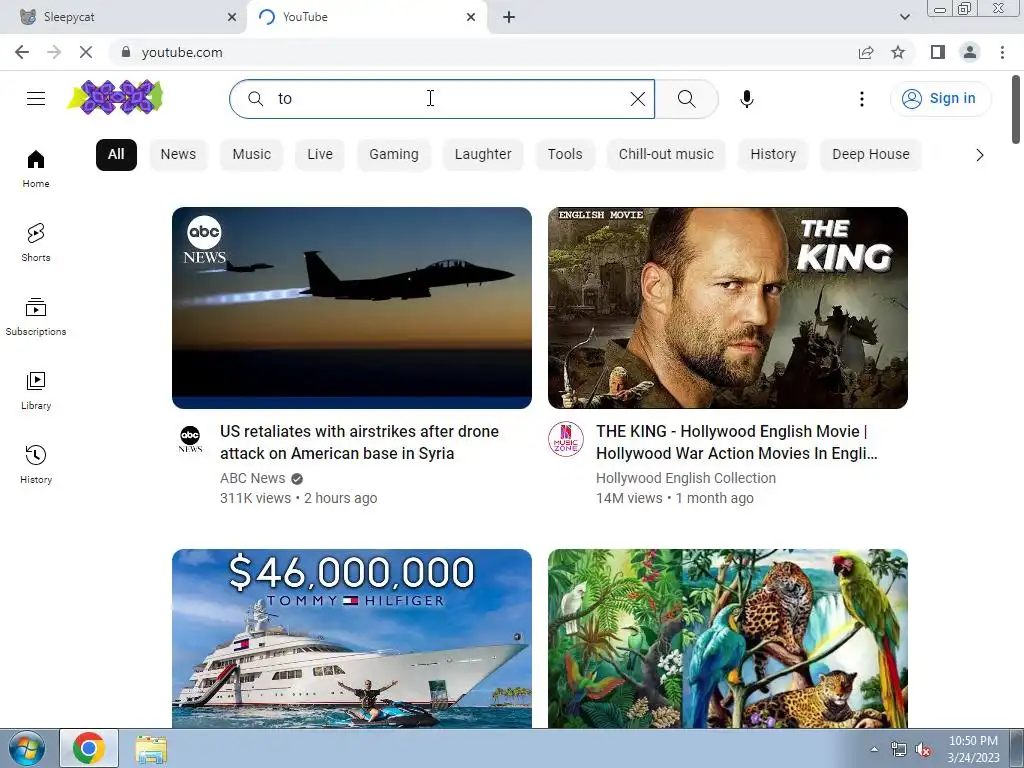Select the Chill-out music chip
This screenshot has width=1024, height=768.
tap(666, 155)
